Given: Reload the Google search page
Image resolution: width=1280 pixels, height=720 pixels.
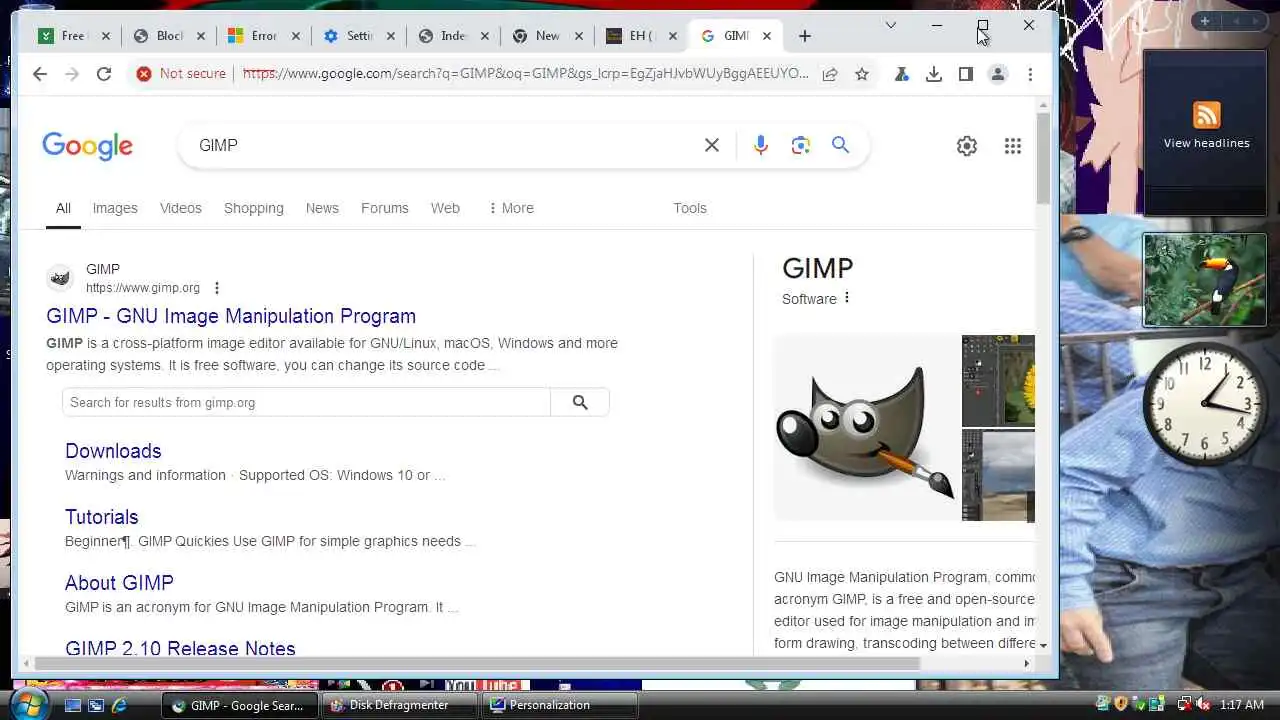Looking at the screenshot, I should 104,74.
